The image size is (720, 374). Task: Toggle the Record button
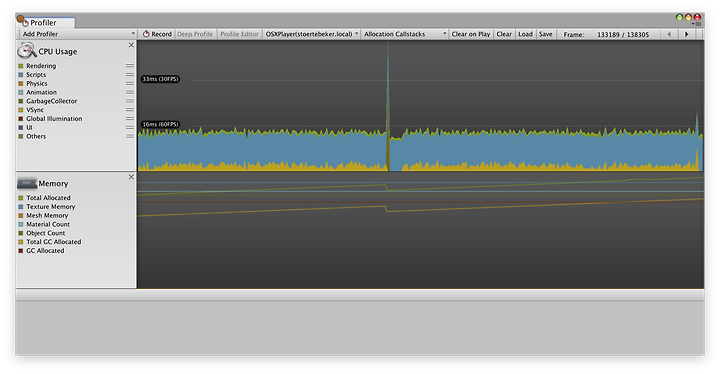157,34
